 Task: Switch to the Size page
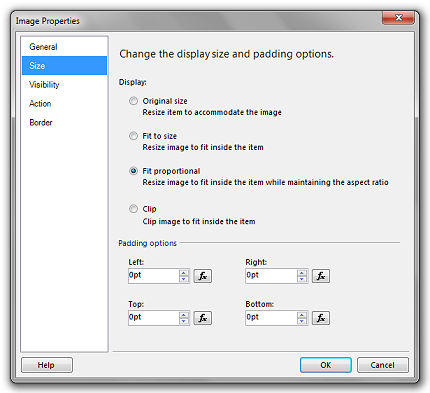64,66
